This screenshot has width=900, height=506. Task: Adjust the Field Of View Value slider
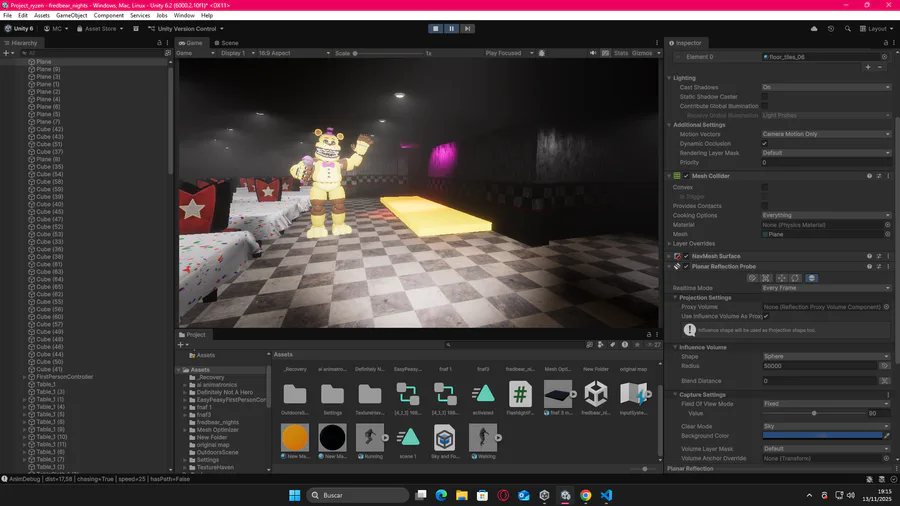click(814, 413)
